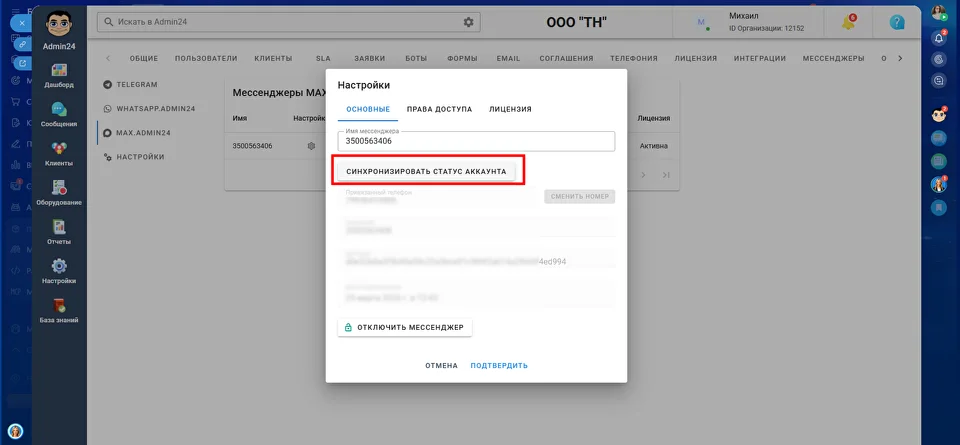Jump to last table page arrow
The width and height of the screenshot is (960, 445).
point(666,175)
